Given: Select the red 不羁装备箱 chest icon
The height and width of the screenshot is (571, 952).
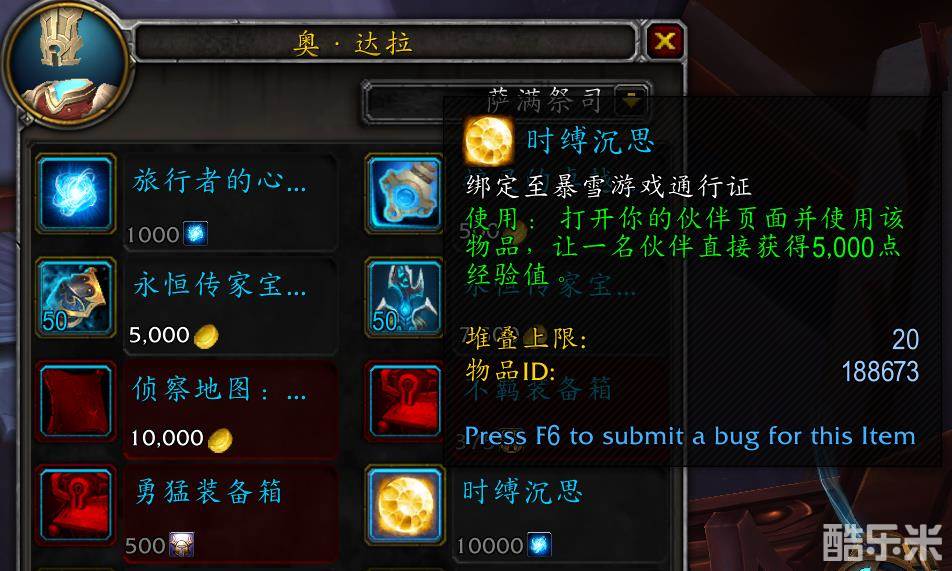Looking at the screenshot, I should (x=405, y=401).
